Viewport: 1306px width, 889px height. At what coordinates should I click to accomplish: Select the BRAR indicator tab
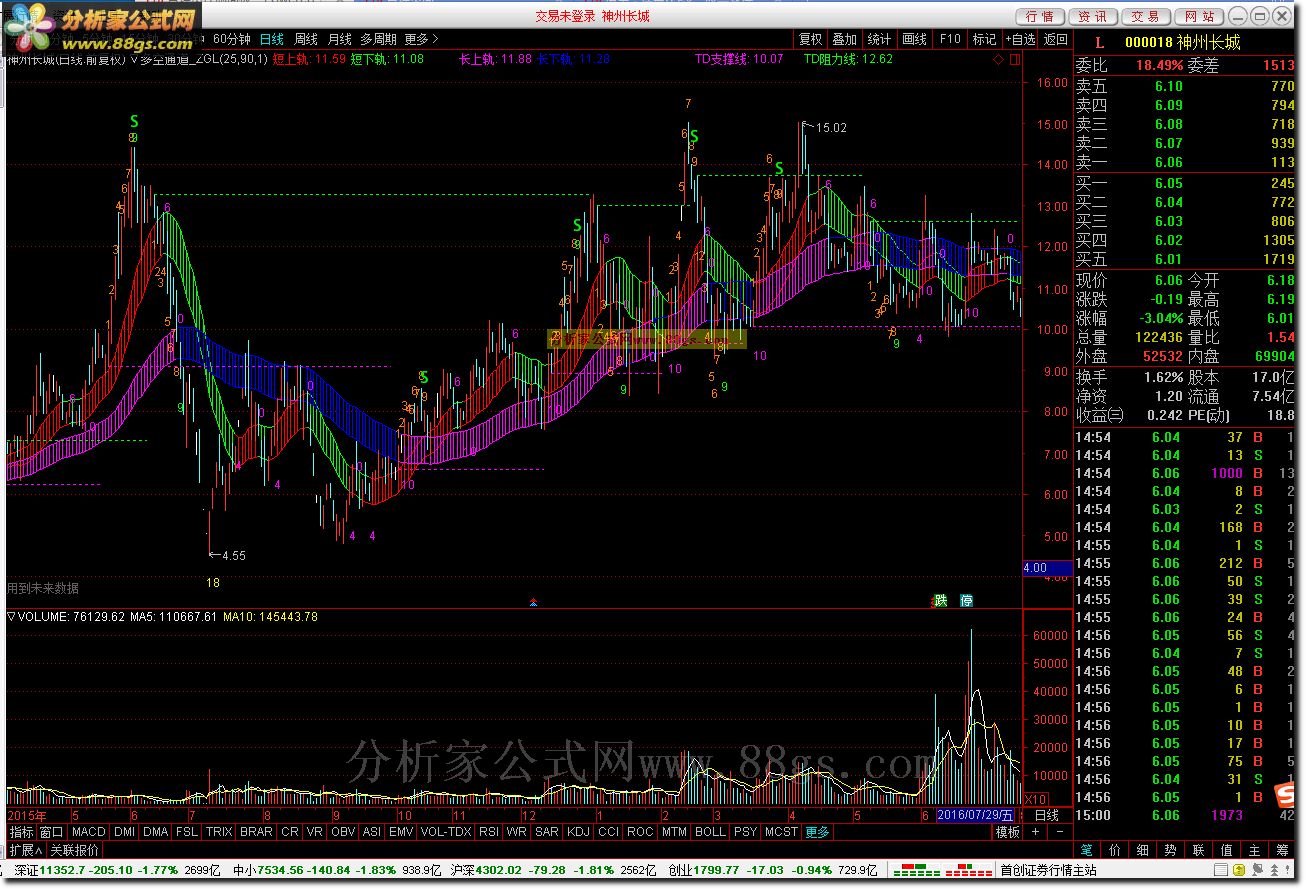pyautogui.click(x=256, y=832)
